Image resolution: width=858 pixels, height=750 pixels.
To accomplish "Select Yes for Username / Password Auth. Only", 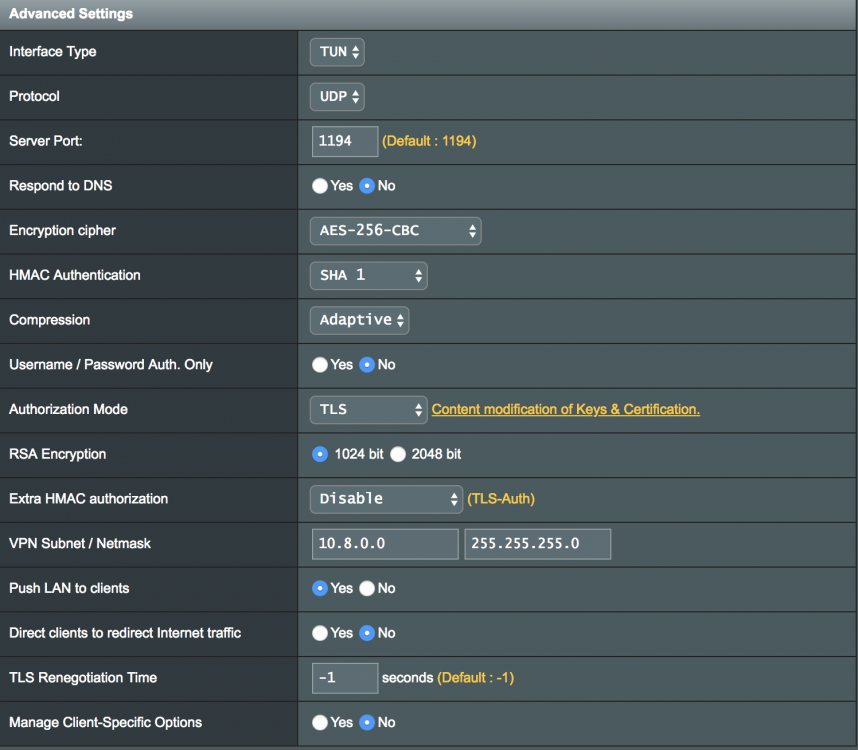I will pos(320,365).
